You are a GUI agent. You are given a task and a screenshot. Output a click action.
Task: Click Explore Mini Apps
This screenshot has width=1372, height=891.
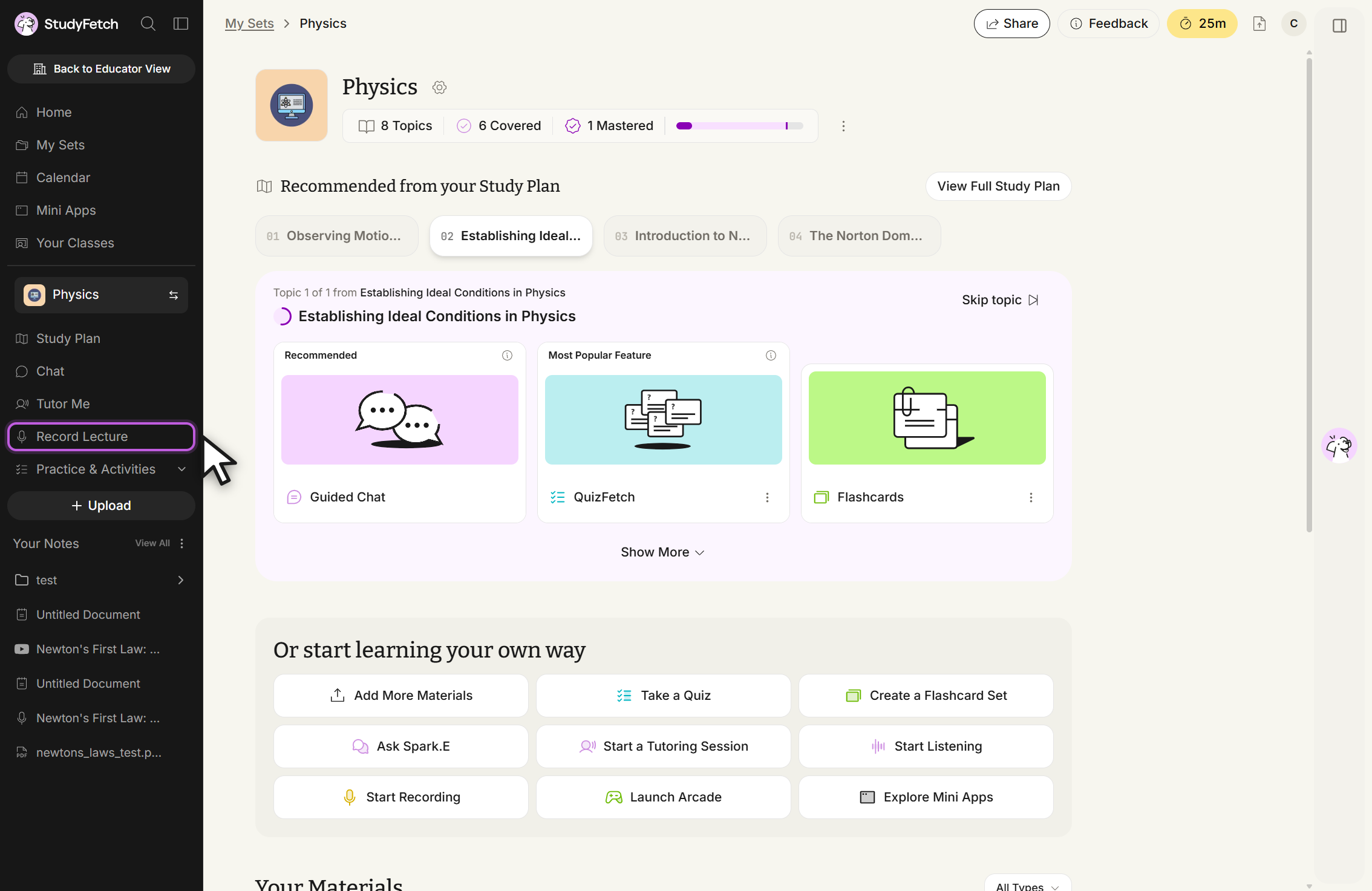(926, 797)
